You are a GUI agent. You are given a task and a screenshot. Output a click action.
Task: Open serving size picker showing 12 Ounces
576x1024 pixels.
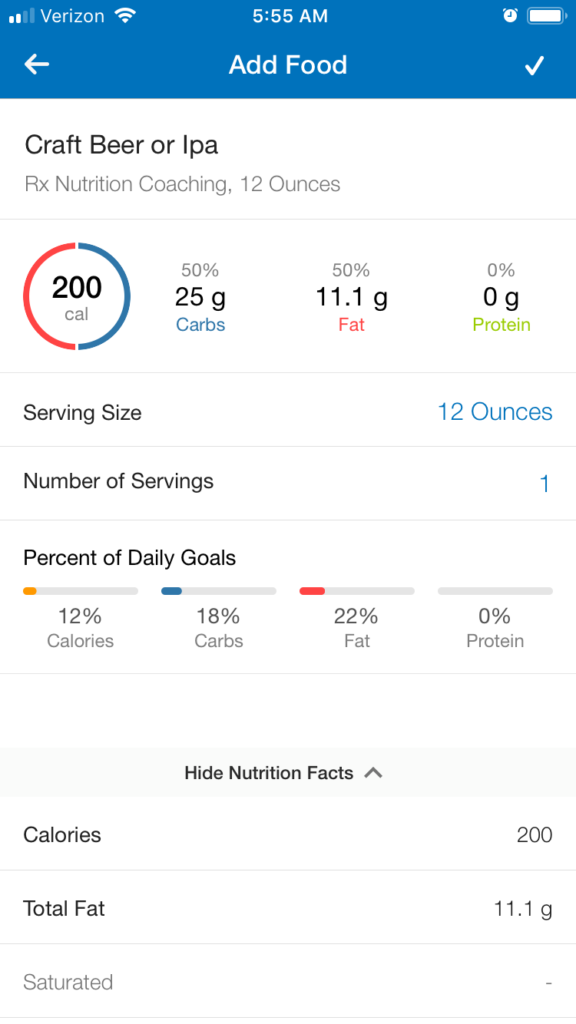pyautogui.click(x=494, y=411)
